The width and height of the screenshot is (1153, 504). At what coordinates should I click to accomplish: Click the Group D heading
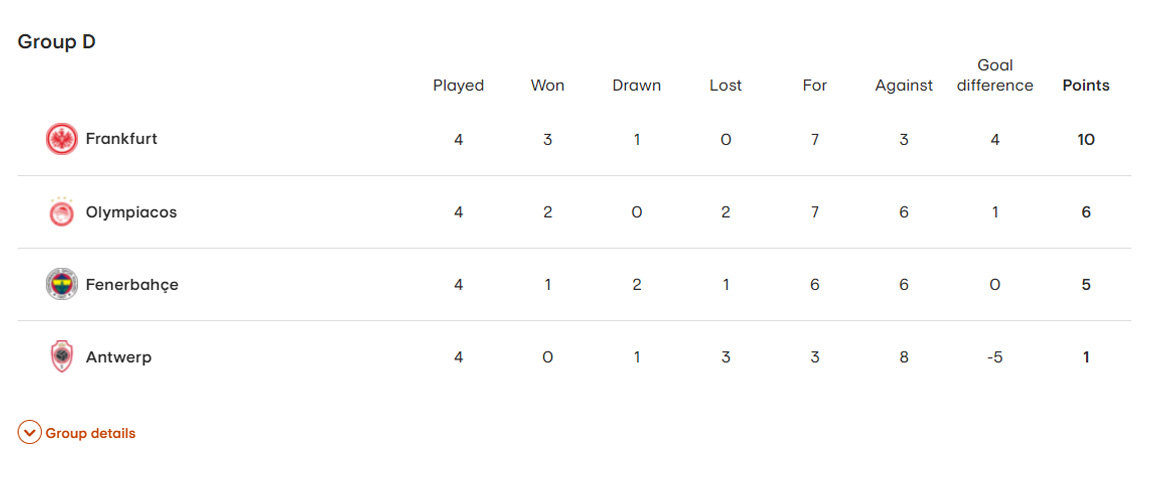(57, 42)
